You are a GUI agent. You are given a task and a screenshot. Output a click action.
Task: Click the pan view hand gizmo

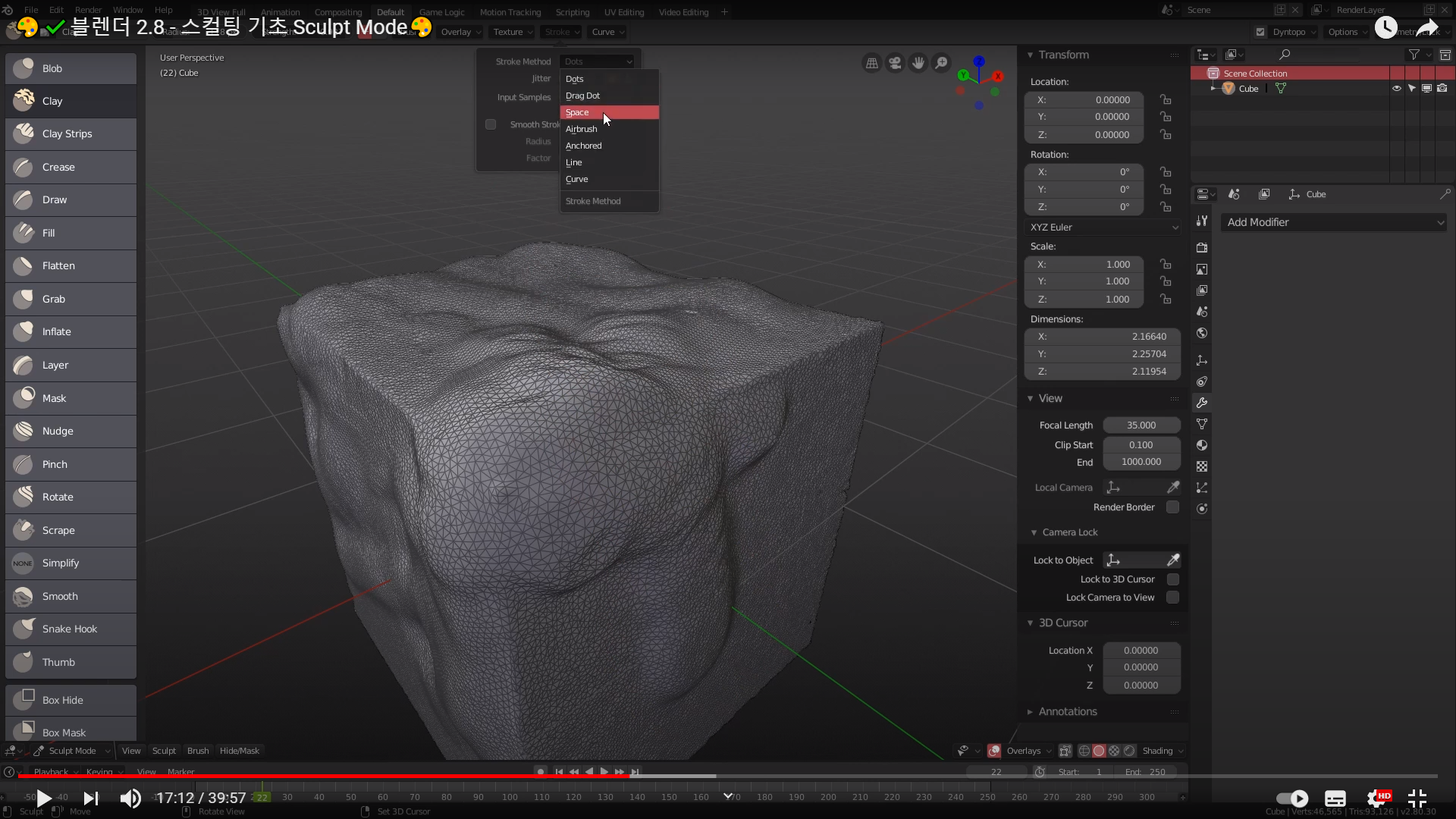pyautogui.click(x=918, y=63)
